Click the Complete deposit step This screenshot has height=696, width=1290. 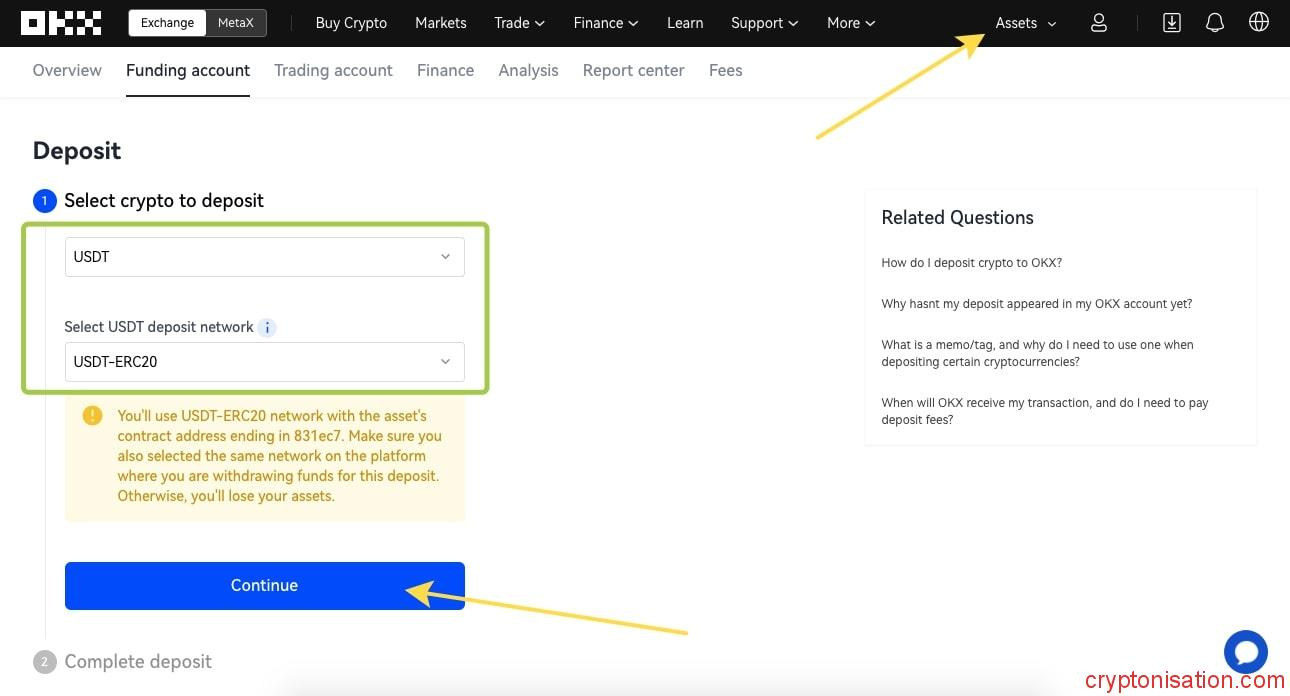138,662
